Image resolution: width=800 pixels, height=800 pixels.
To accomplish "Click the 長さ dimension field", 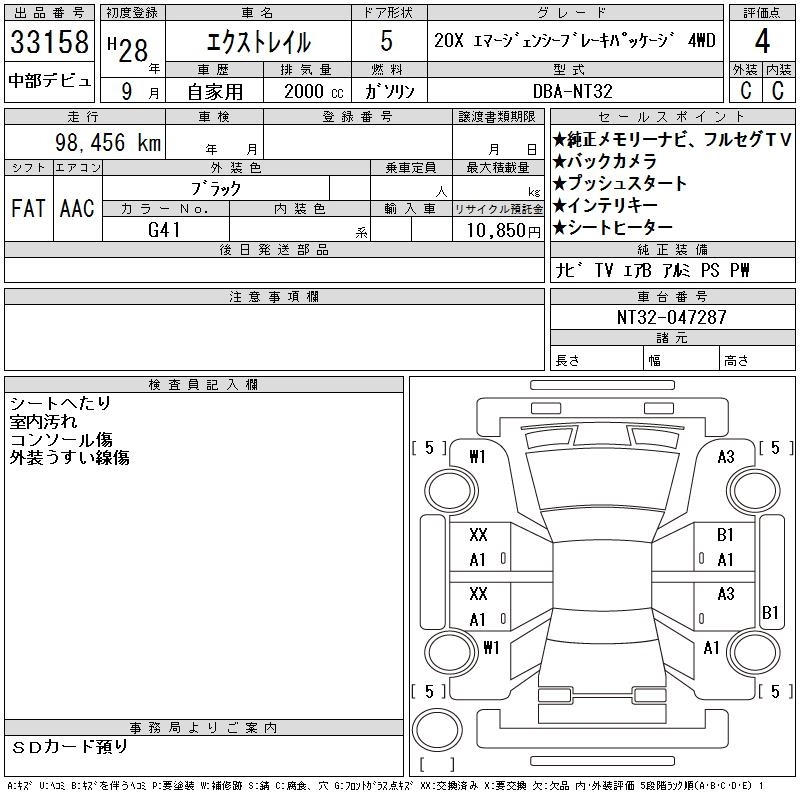I will pyautogui.click(x=596, y=359).
